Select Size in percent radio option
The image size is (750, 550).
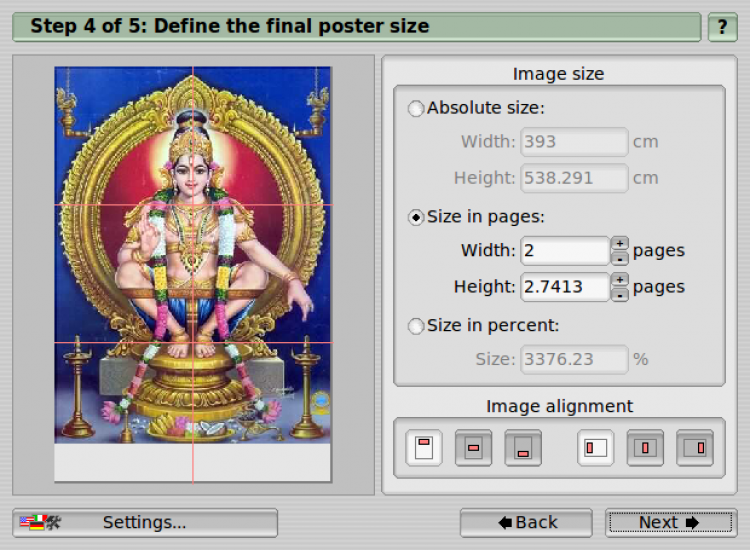(x=416, y=326)
